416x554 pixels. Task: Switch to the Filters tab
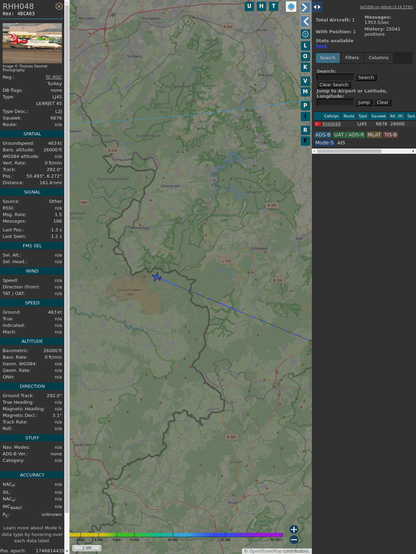(x=352, y=58)
